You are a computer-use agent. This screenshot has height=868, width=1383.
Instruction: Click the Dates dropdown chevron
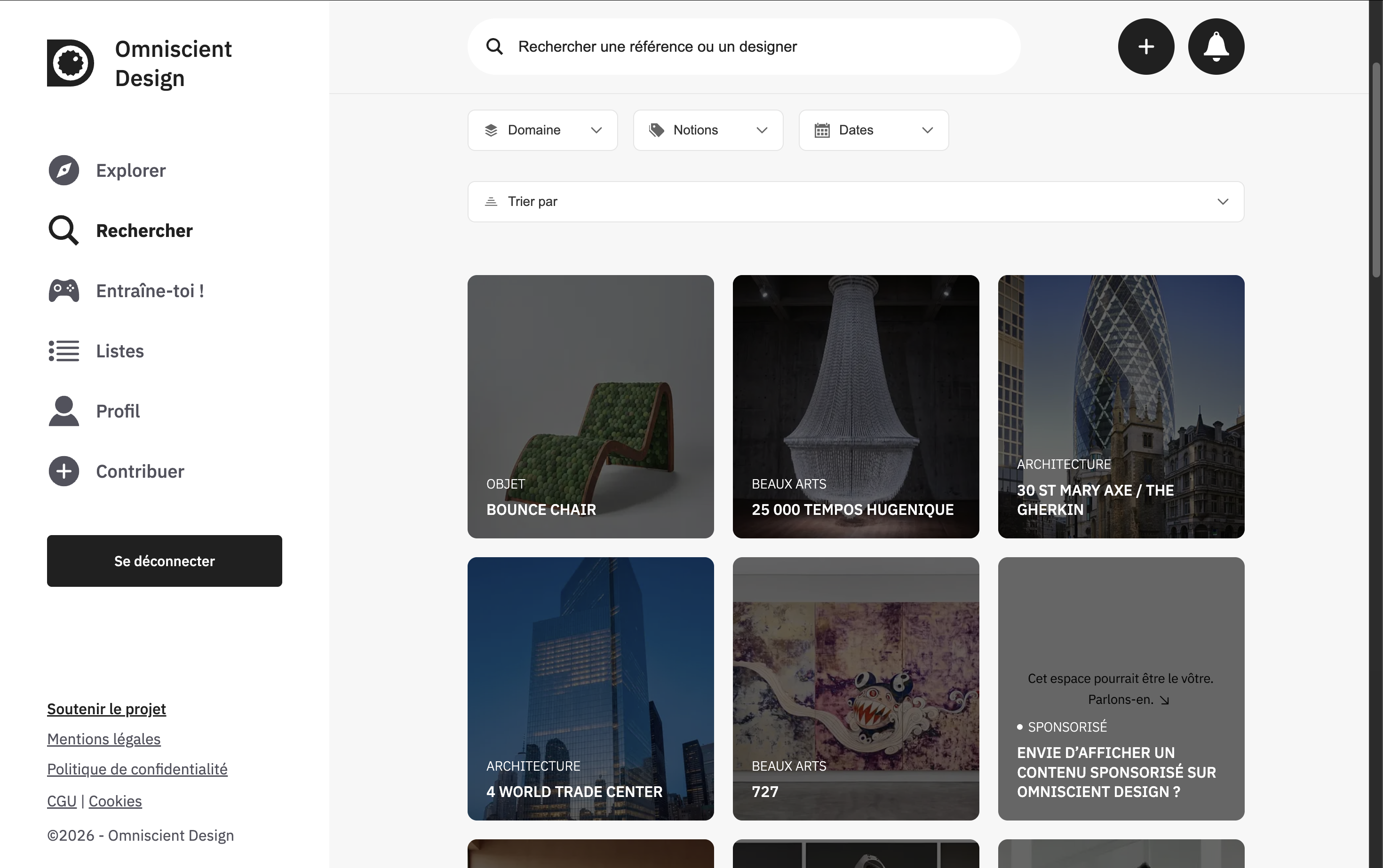[928, 130]
